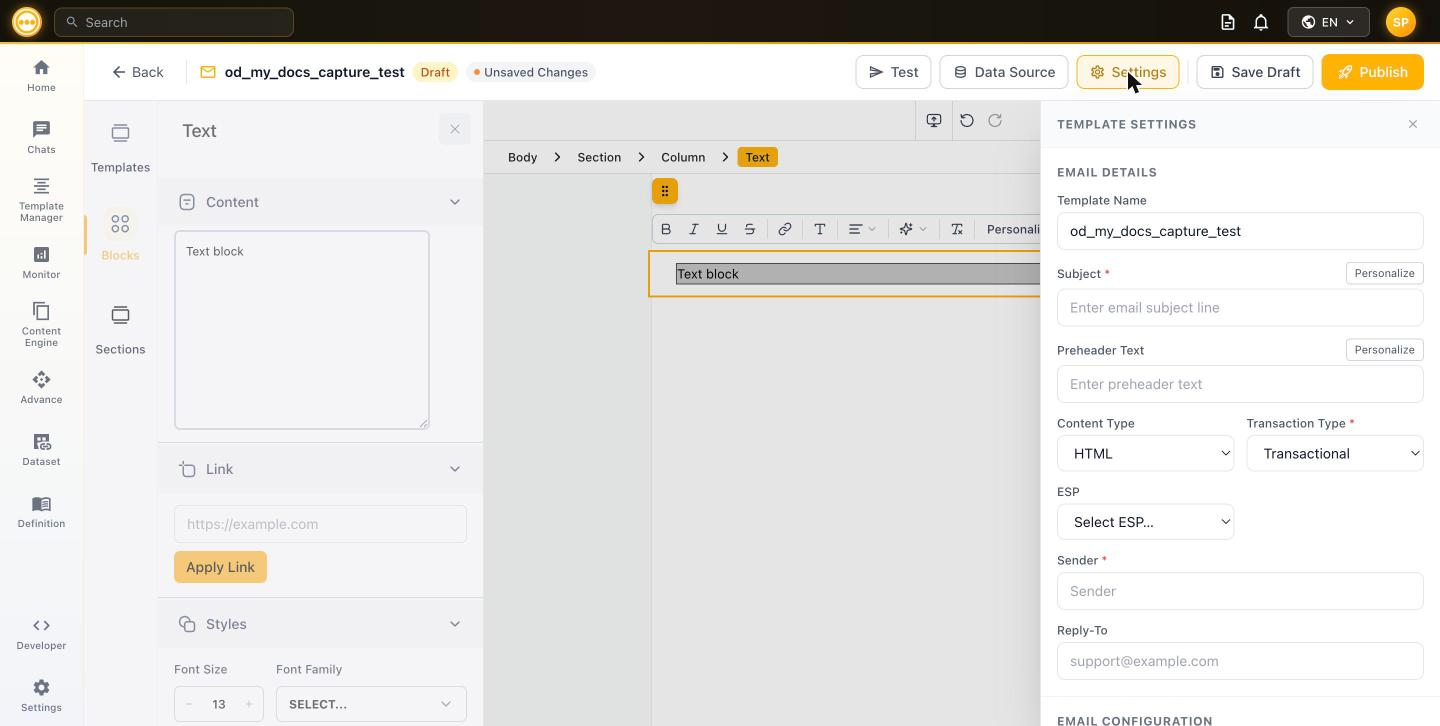
Task: Apply strikethrough formatting
Action: click(750, 229)
